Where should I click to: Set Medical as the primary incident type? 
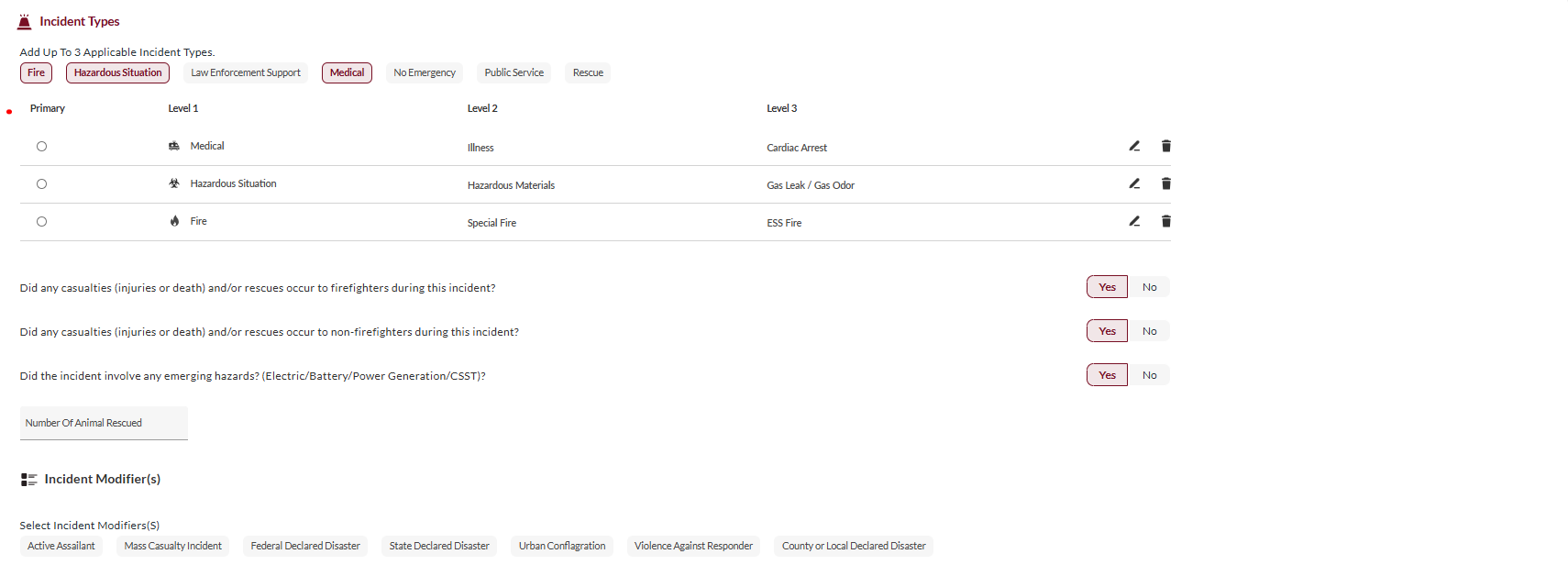pos(41,146)
